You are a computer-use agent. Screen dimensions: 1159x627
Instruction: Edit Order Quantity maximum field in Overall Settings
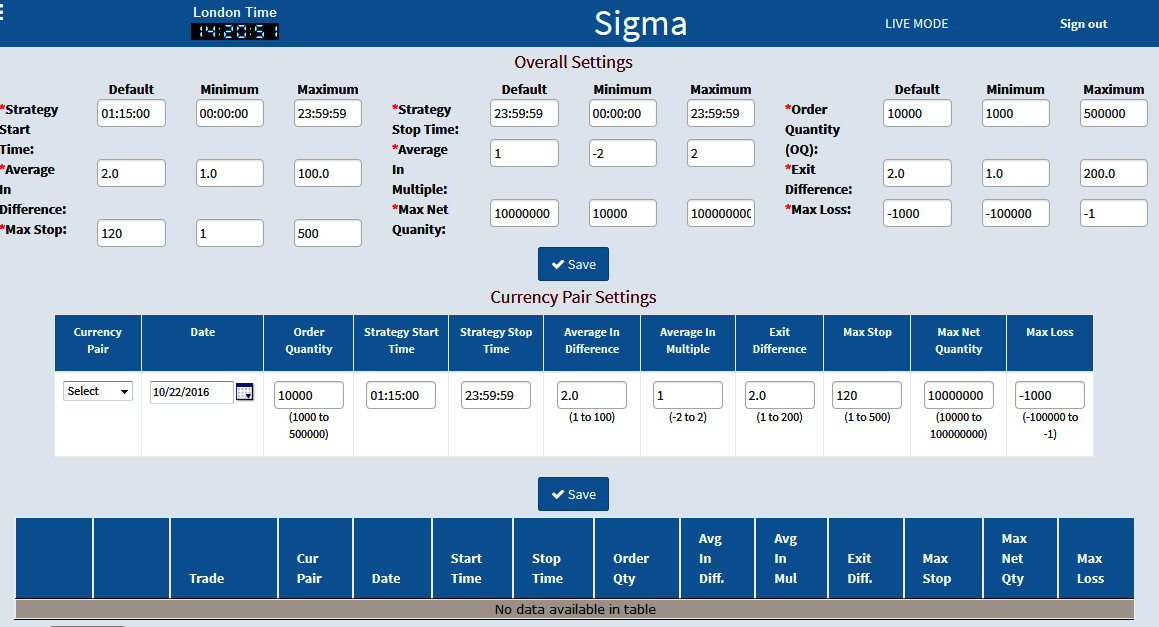(x=1113, y=114)
